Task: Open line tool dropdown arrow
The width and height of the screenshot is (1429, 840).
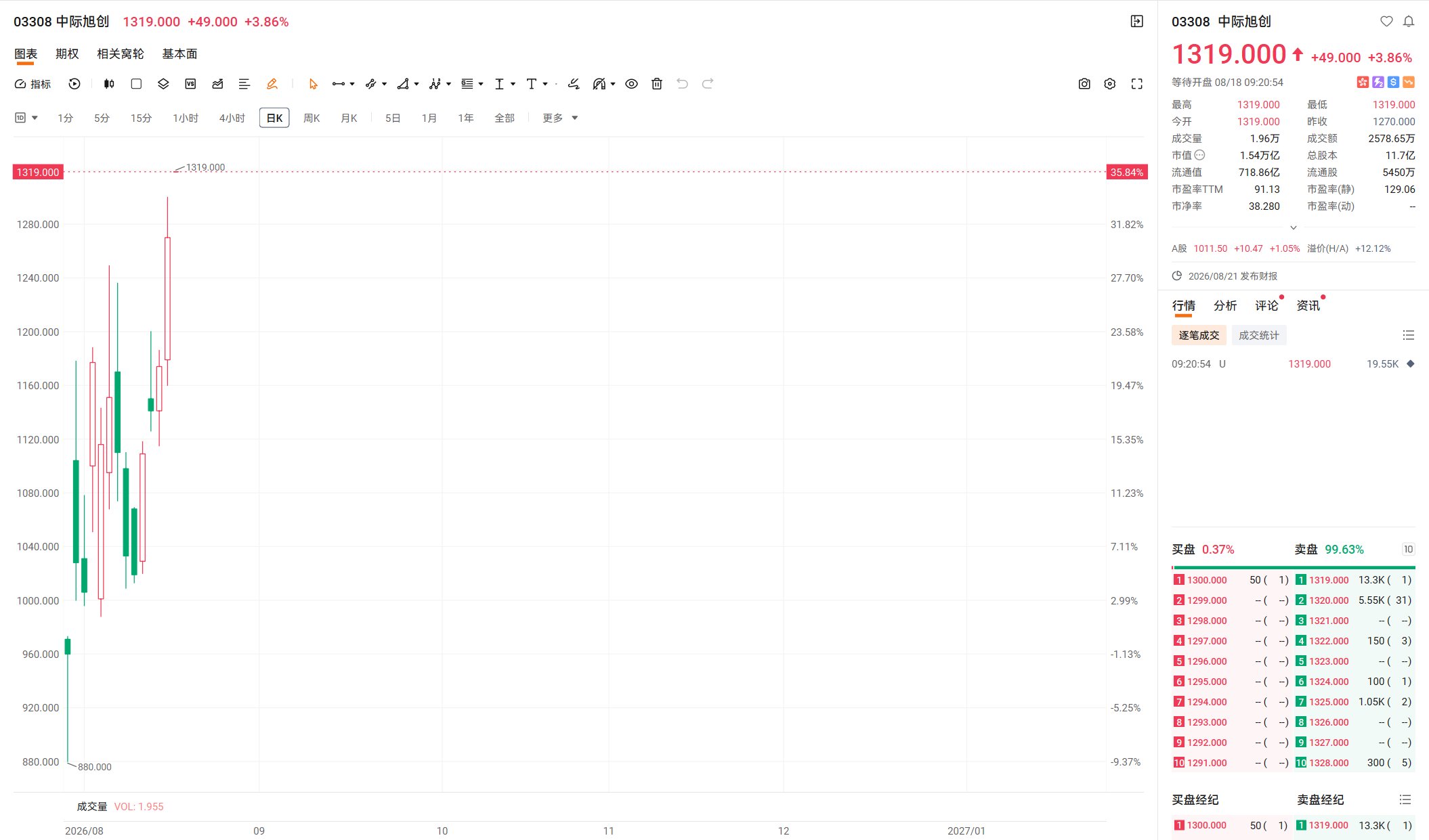Action: 352,84
